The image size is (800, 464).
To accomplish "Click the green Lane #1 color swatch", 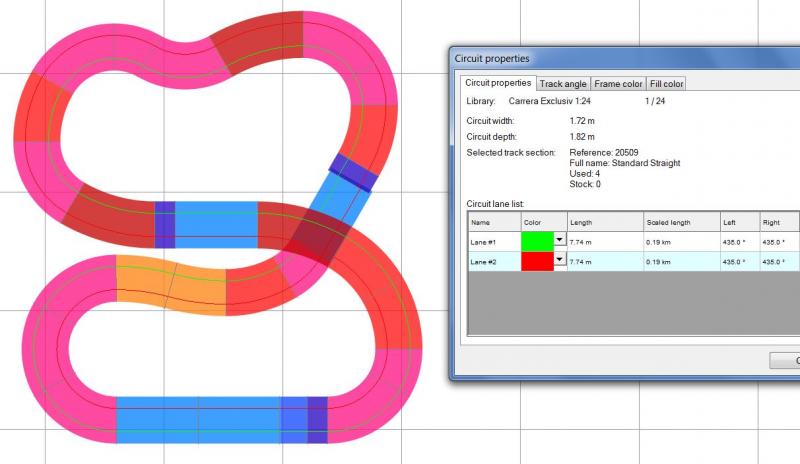I will 537,242.
